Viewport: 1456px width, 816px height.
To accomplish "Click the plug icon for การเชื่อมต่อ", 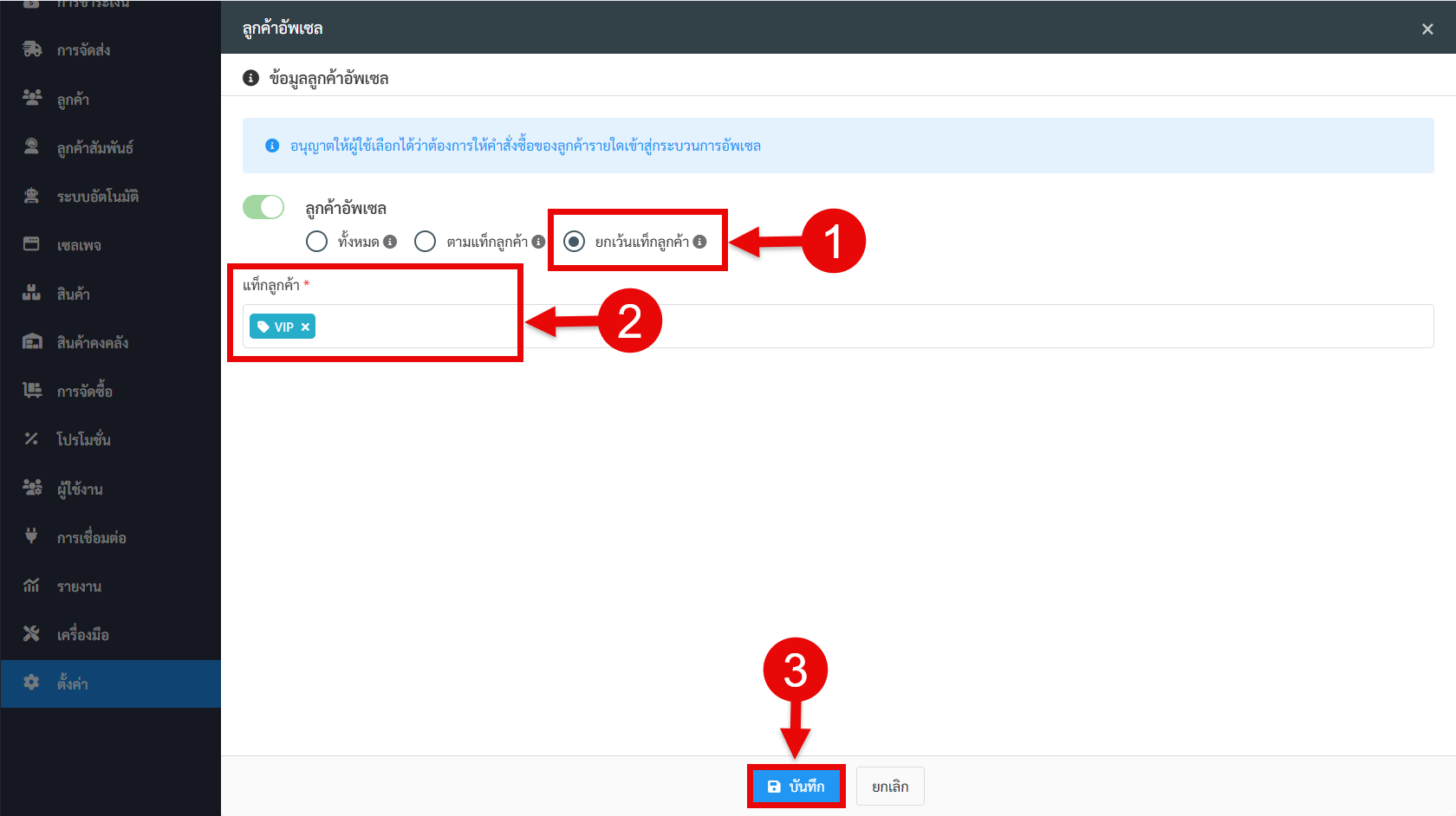I will (x=32, y=537).
